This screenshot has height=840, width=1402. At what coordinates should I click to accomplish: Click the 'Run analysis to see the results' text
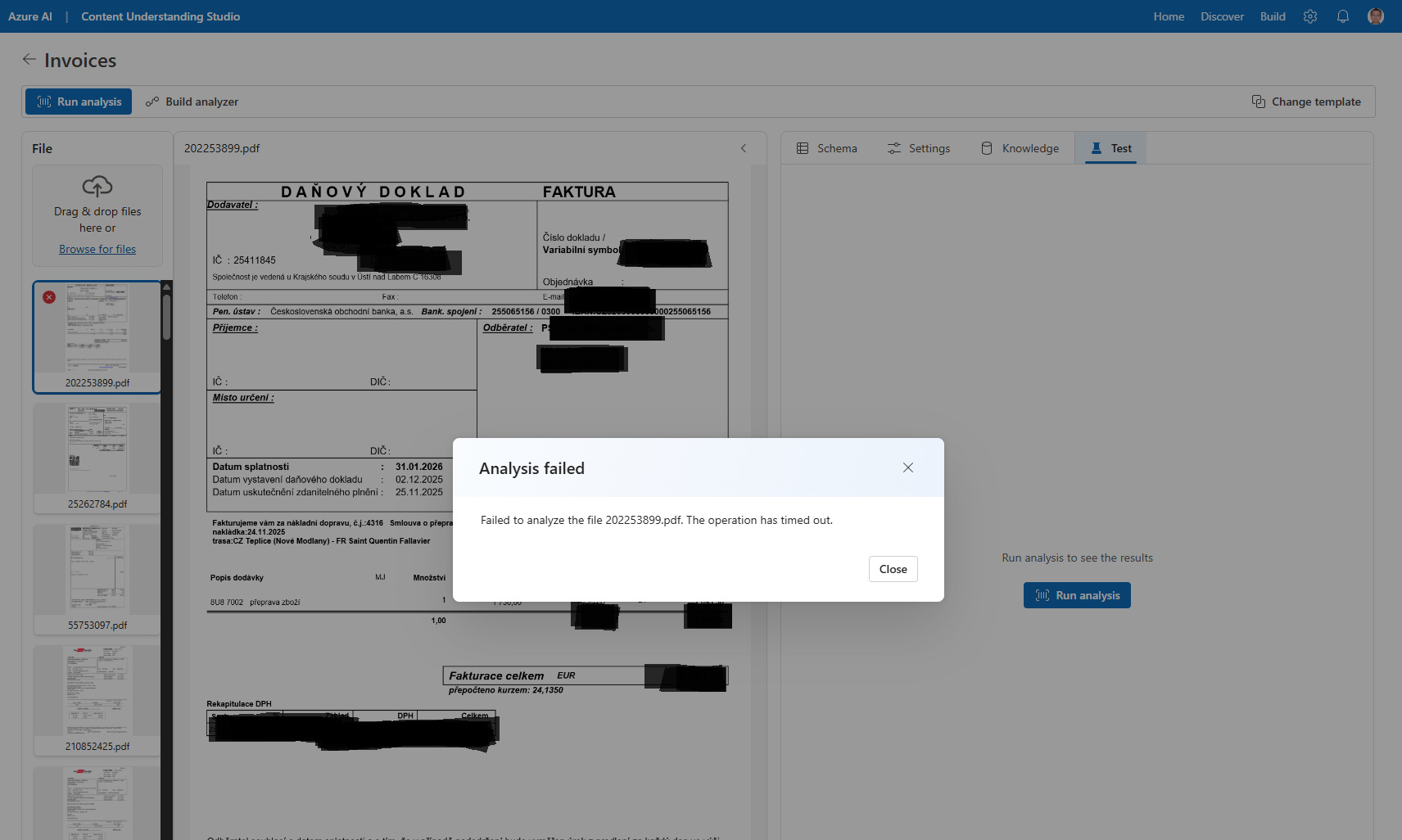(x=1077, y=558)
